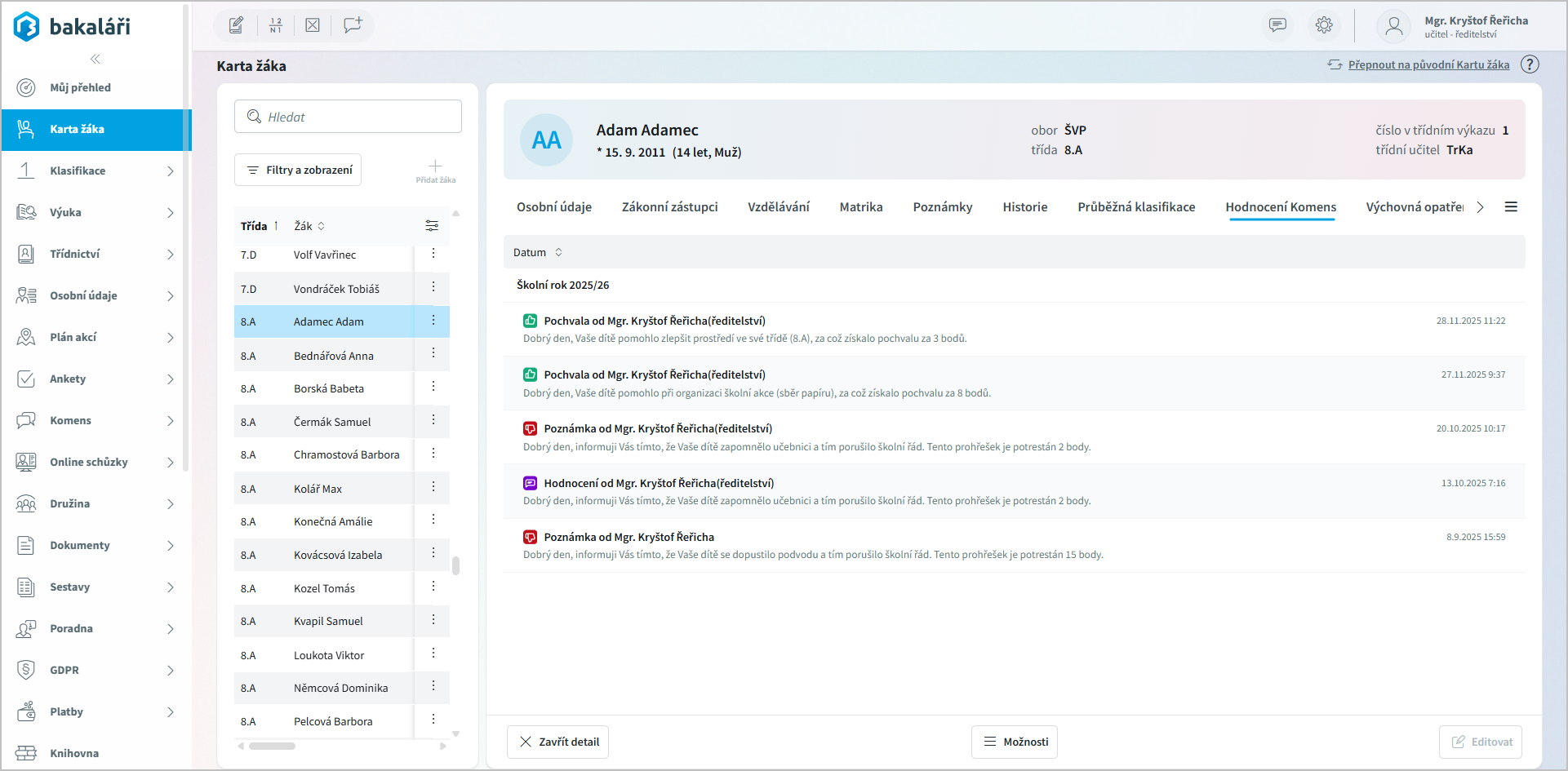1568x771 pixels.
Task: Click the Zavřít detail button
Action: [558, 742]
